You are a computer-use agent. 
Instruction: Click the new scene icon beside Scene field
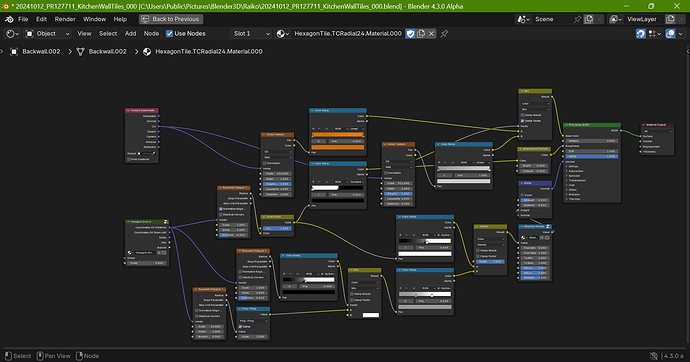click(x=589, y=19)
